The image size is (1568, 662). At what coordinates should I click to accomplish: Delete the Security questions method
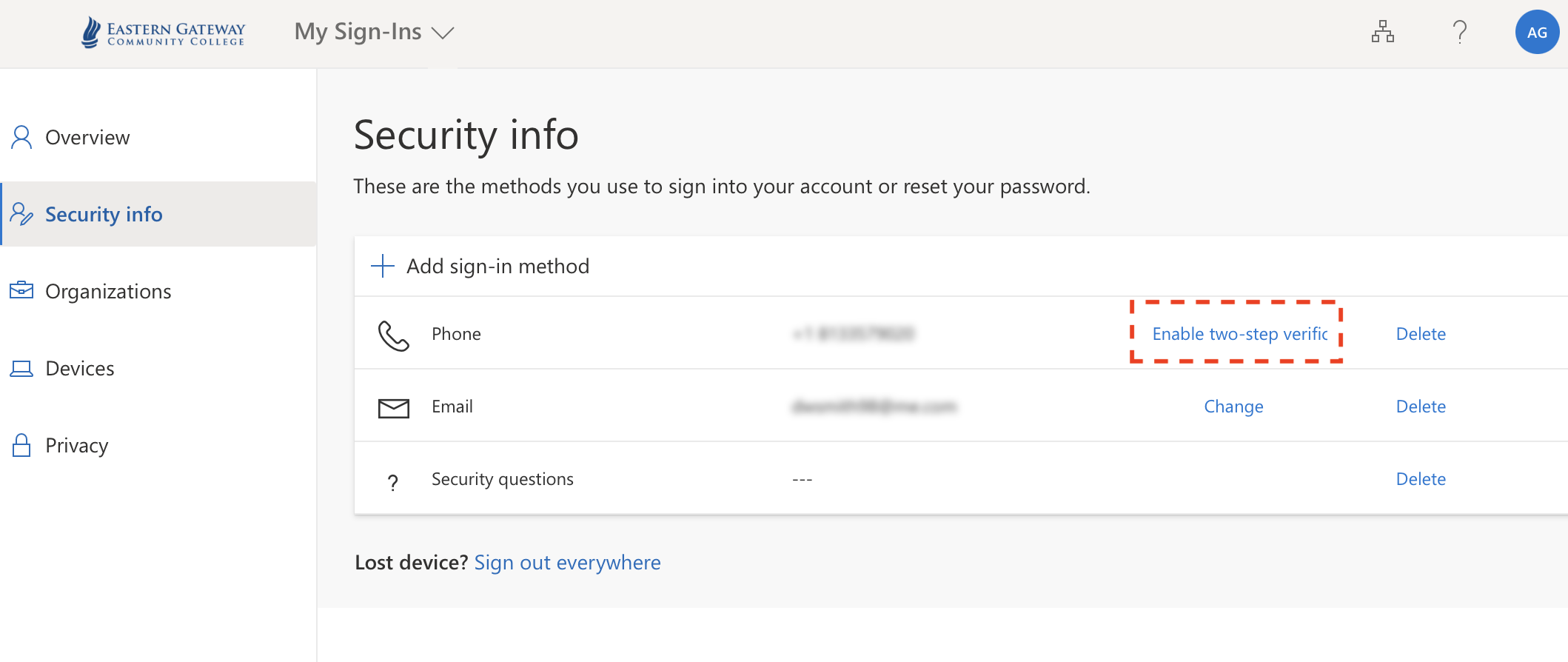[1421, 479]
